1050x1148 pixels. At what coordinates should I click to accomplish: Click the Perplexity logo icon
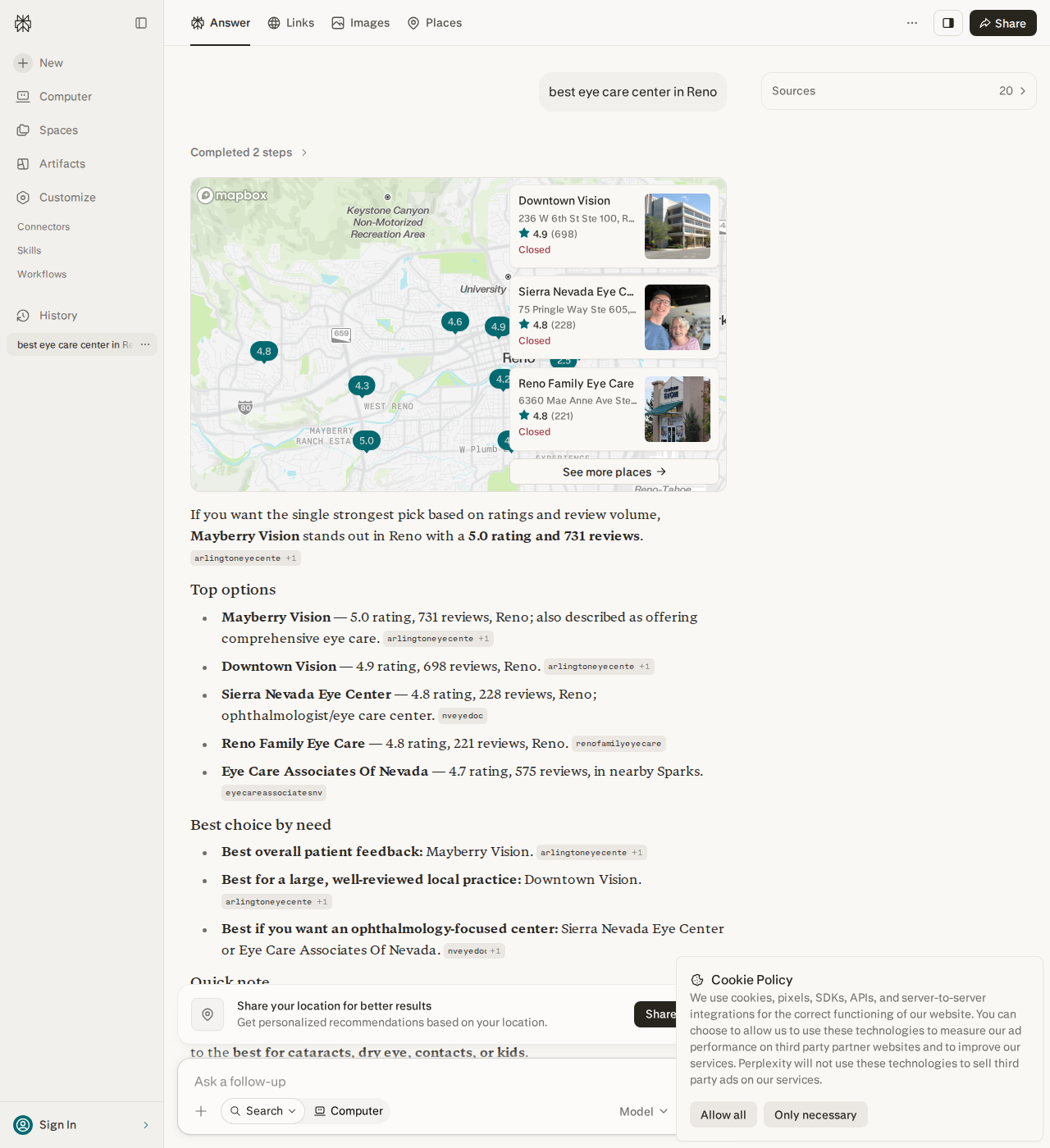click(x=23, y=23)
